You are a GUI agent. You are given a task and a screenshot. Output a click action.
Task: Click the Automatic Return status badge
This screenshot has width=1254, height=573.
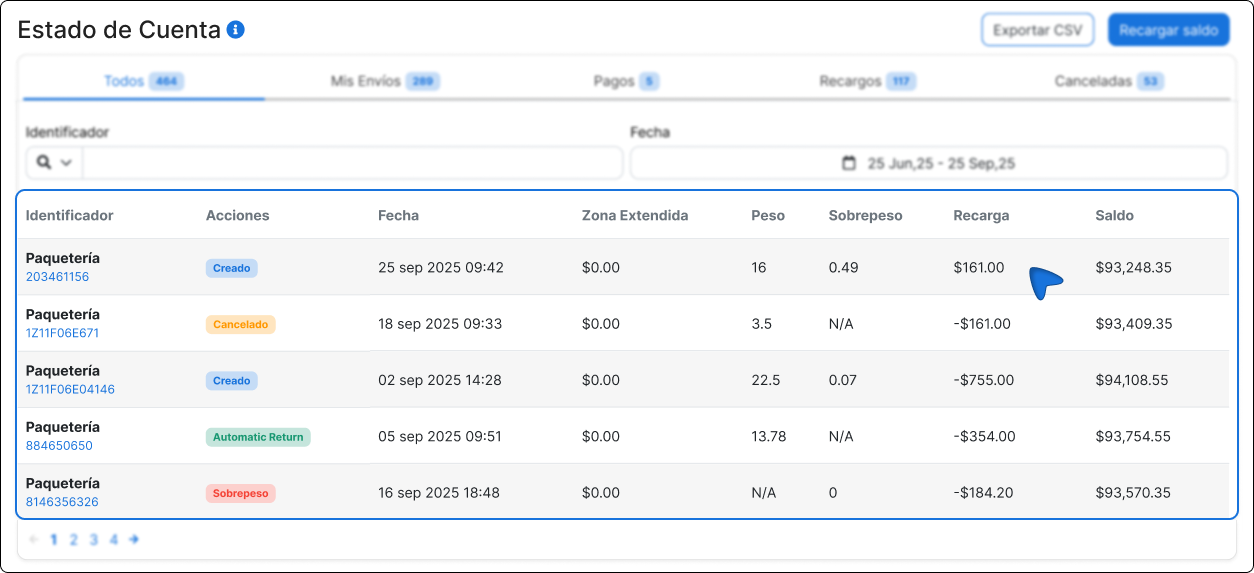point(258,437)
